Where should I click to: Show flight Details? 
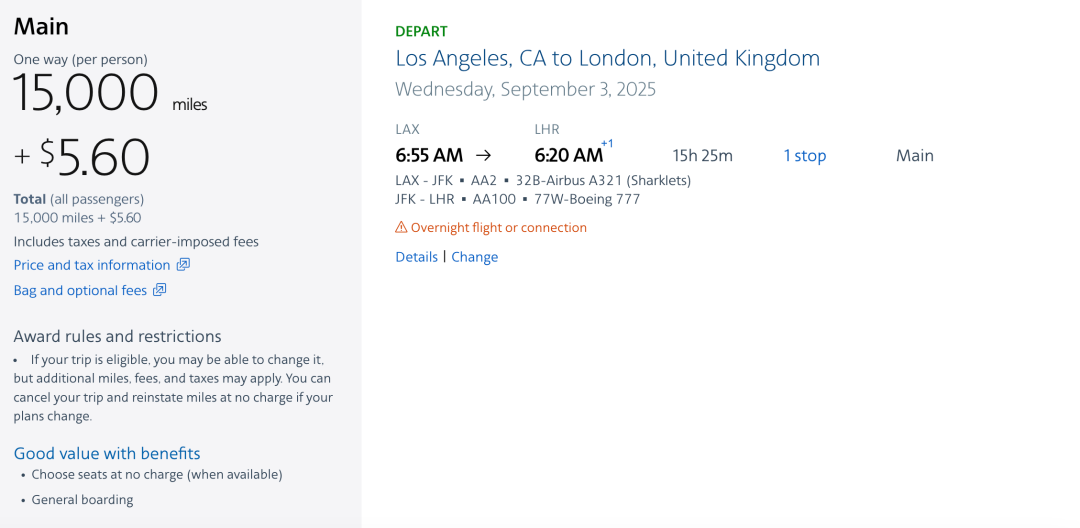(x=416, y=257)
